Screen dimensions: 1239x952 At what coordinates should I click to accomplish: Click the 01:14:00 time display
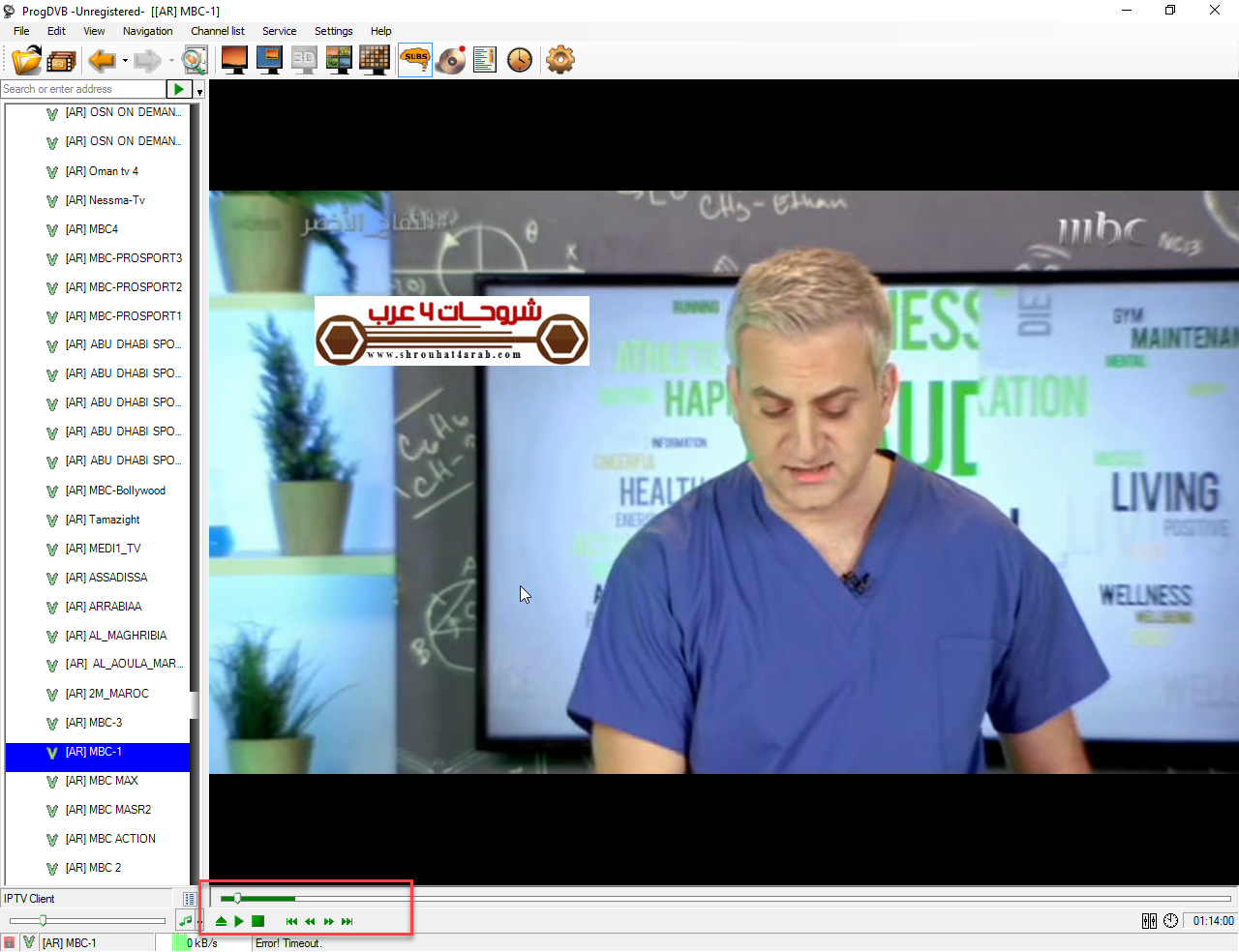coord(1213,921)
